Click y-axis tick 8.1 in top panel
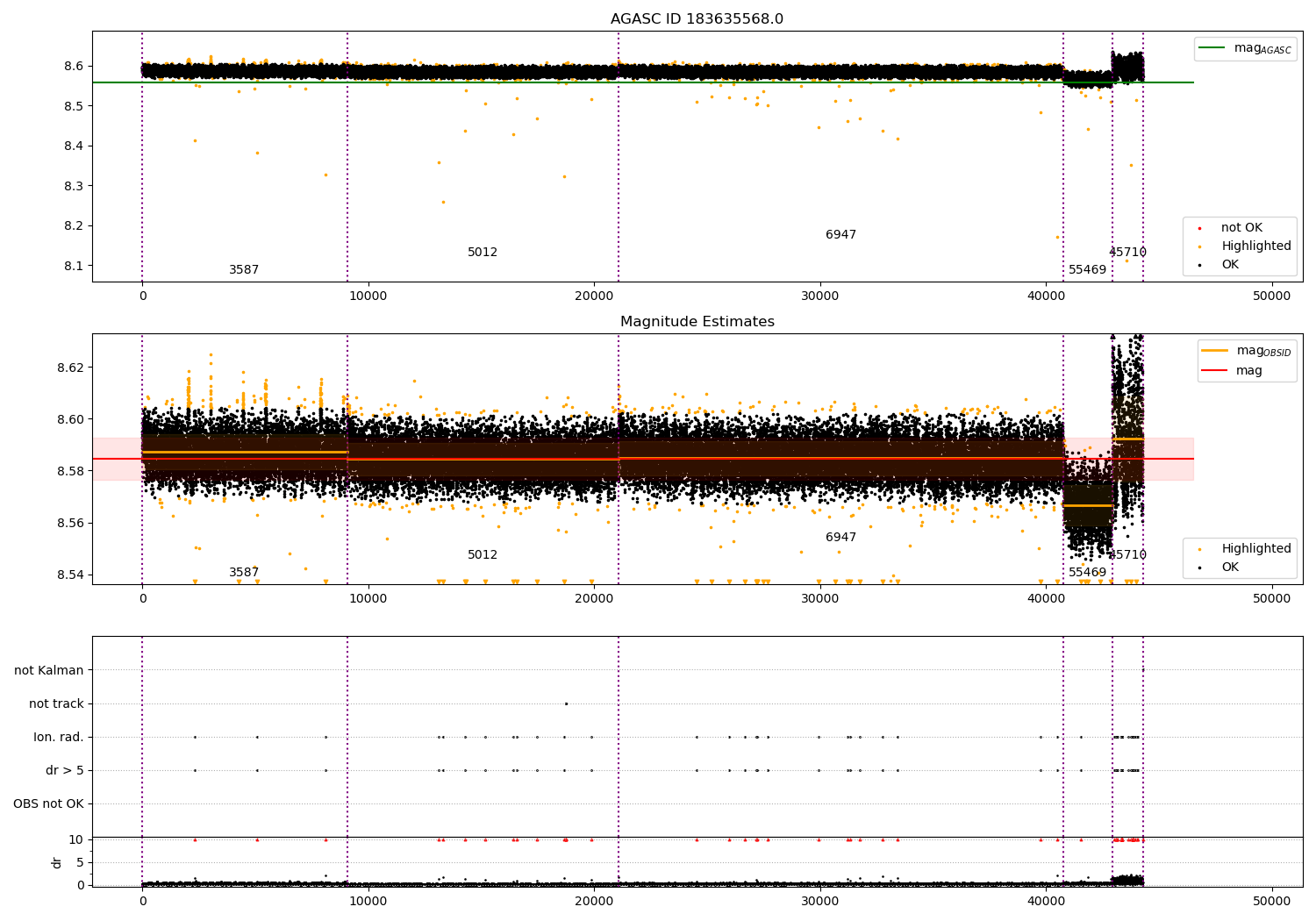 [74, 266]
